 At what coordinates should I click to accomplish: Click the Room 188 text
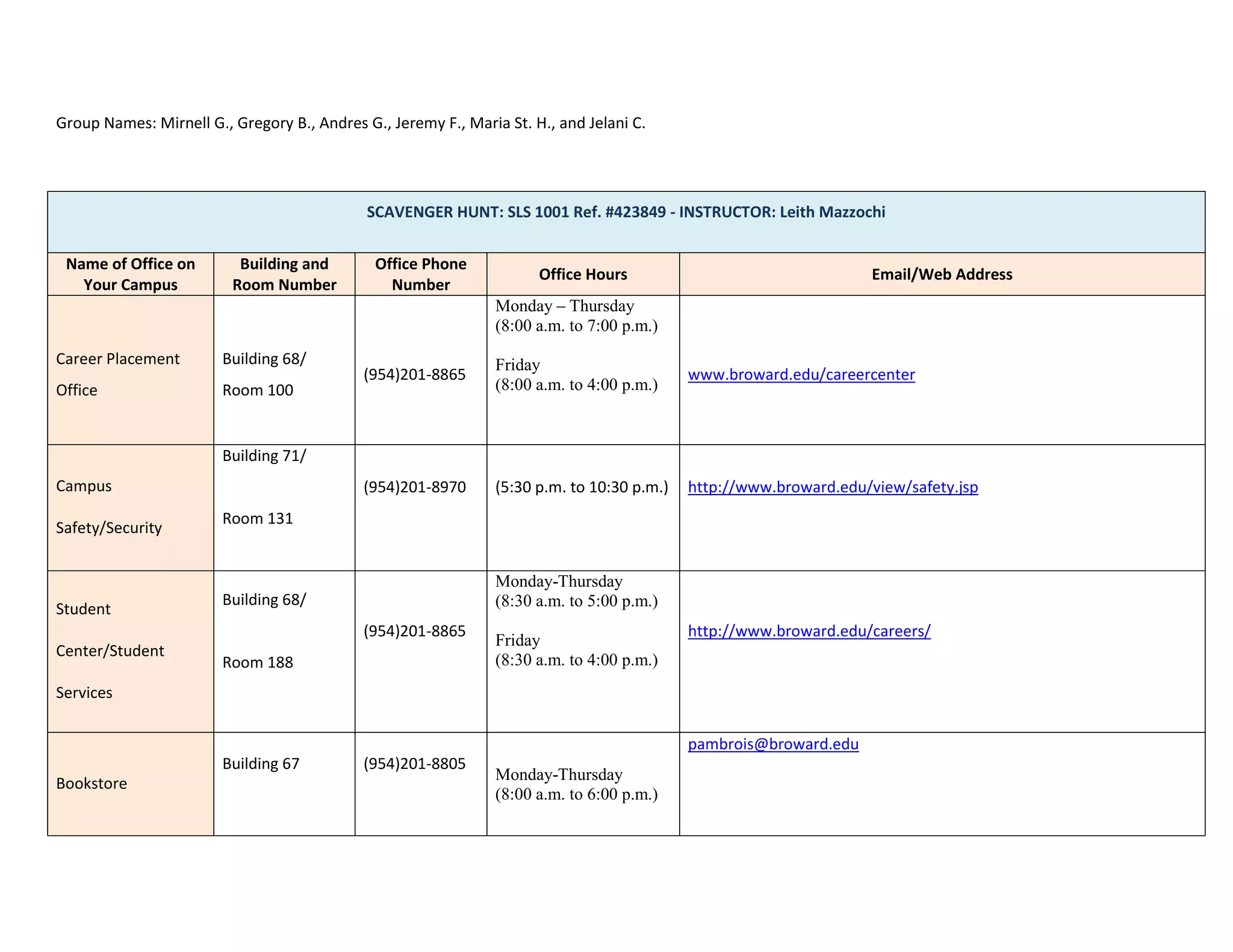[258, 663]
